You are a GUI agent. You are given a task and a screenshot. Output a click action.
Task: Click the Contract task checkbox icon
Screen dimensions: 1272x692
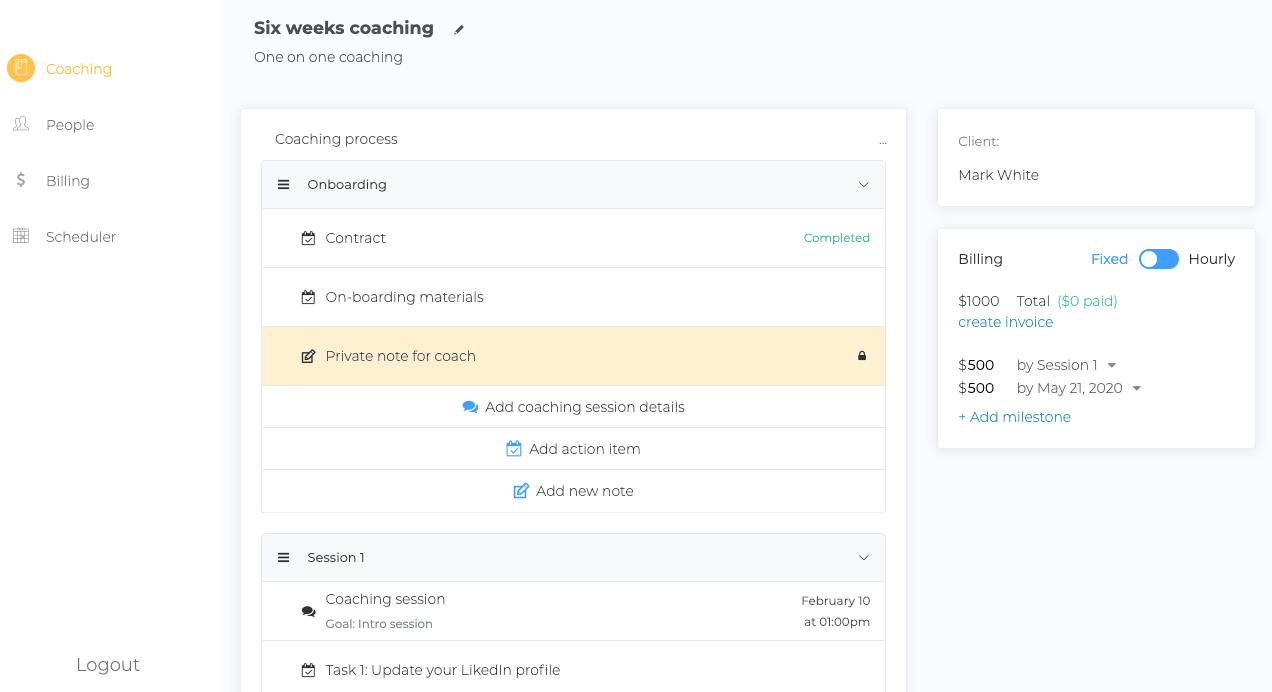pos(308,238)
